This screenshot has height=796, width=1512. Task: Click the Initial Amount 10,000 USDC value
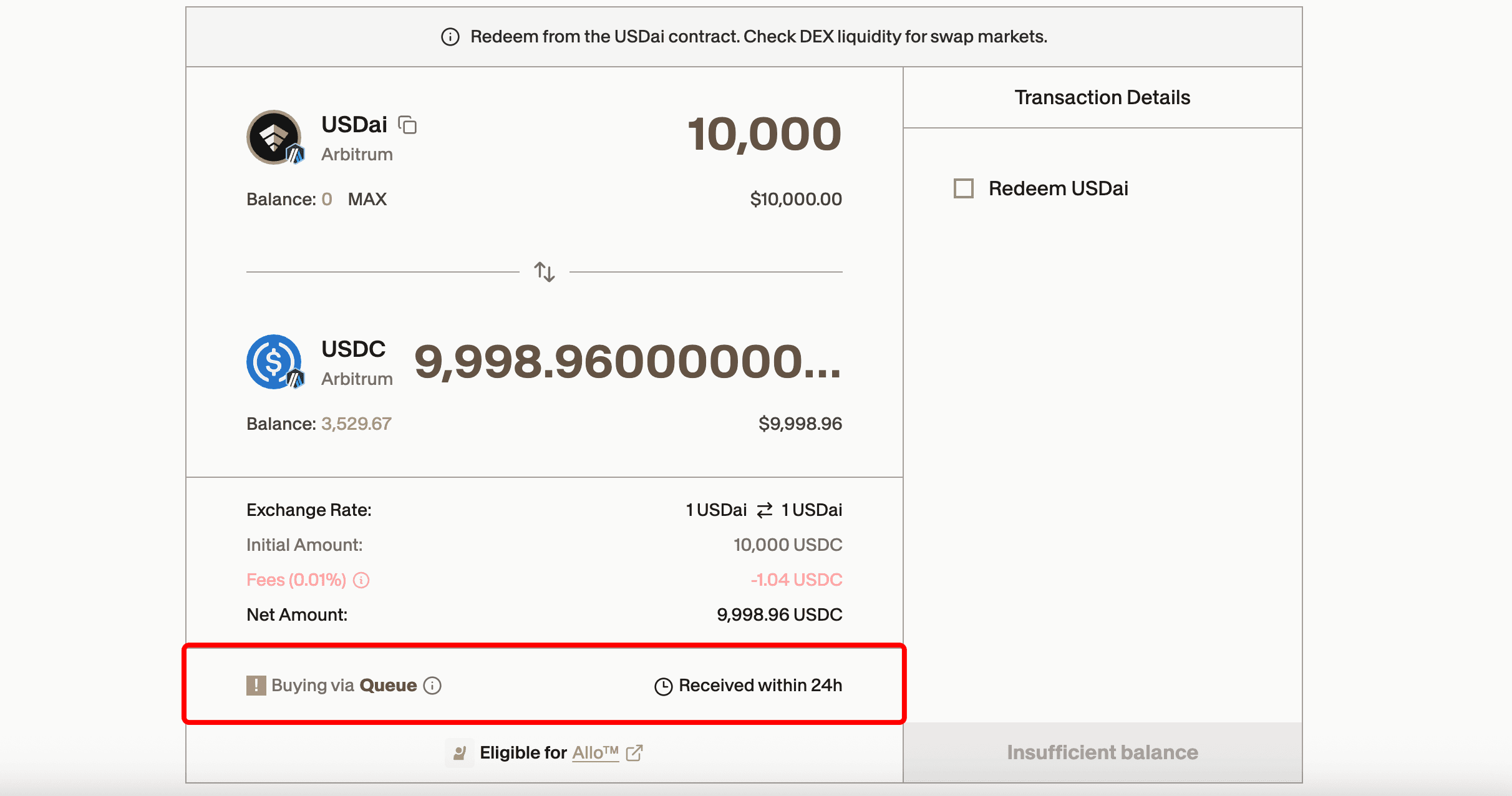coord(788,545)
